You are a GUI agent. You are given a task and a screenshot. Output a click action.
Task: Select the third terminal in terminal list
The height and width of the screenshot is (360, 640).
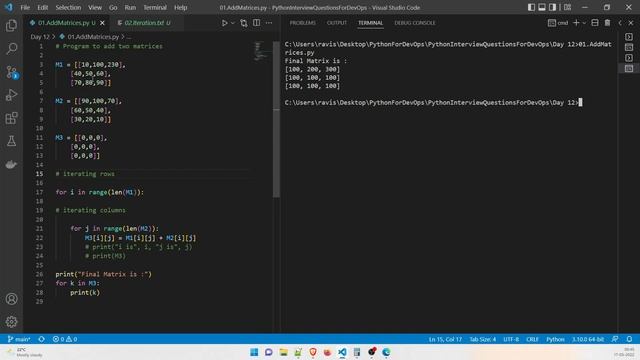click(x=629, y=58)
